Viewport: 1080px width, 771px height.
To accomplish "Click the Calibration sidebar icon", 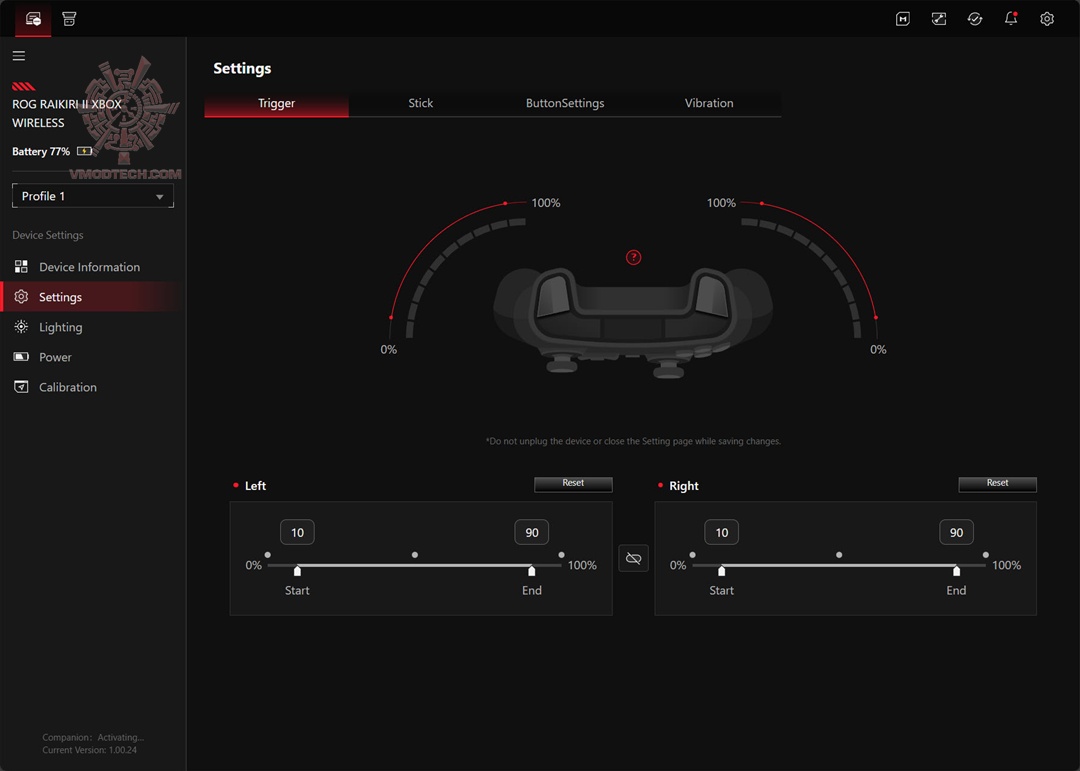I will tap(21, 387).
